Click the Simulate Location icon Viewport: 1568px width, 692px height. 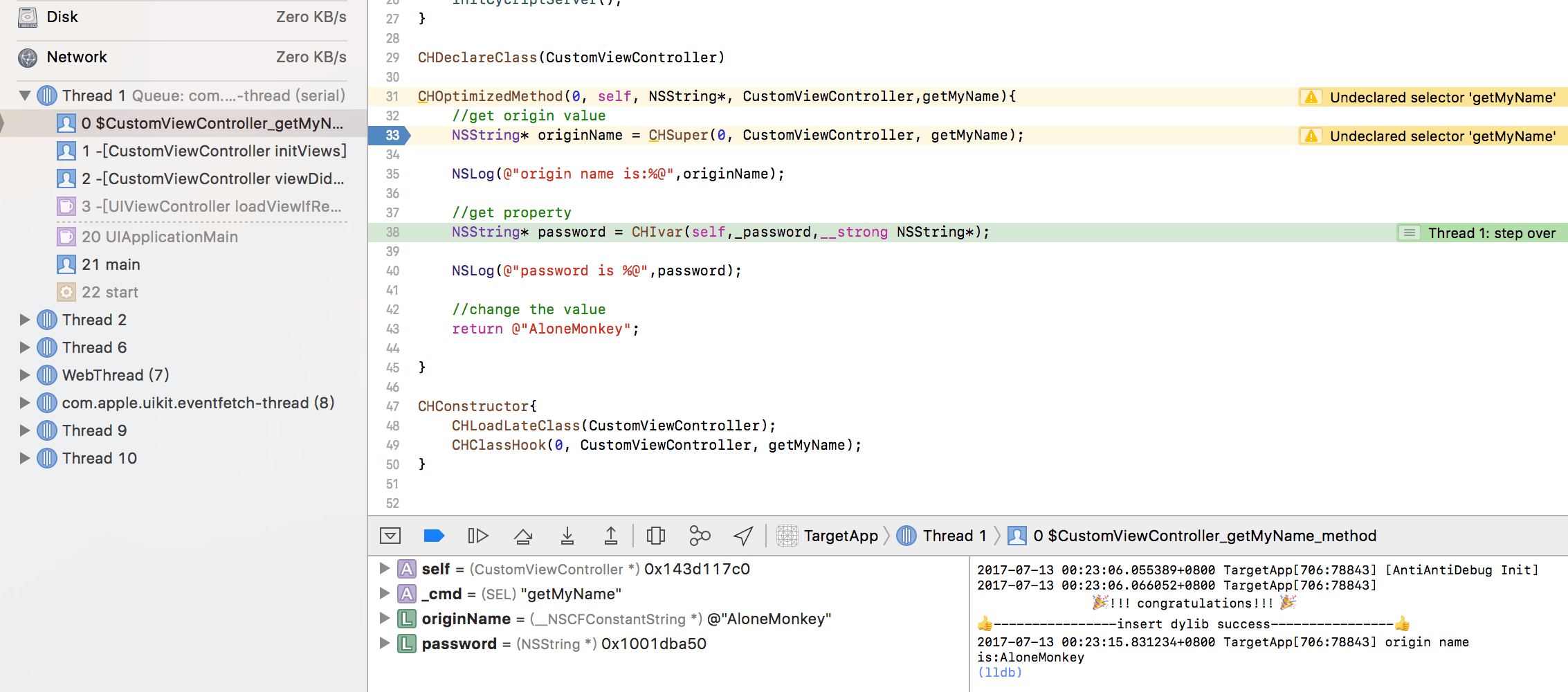[742, 535]
